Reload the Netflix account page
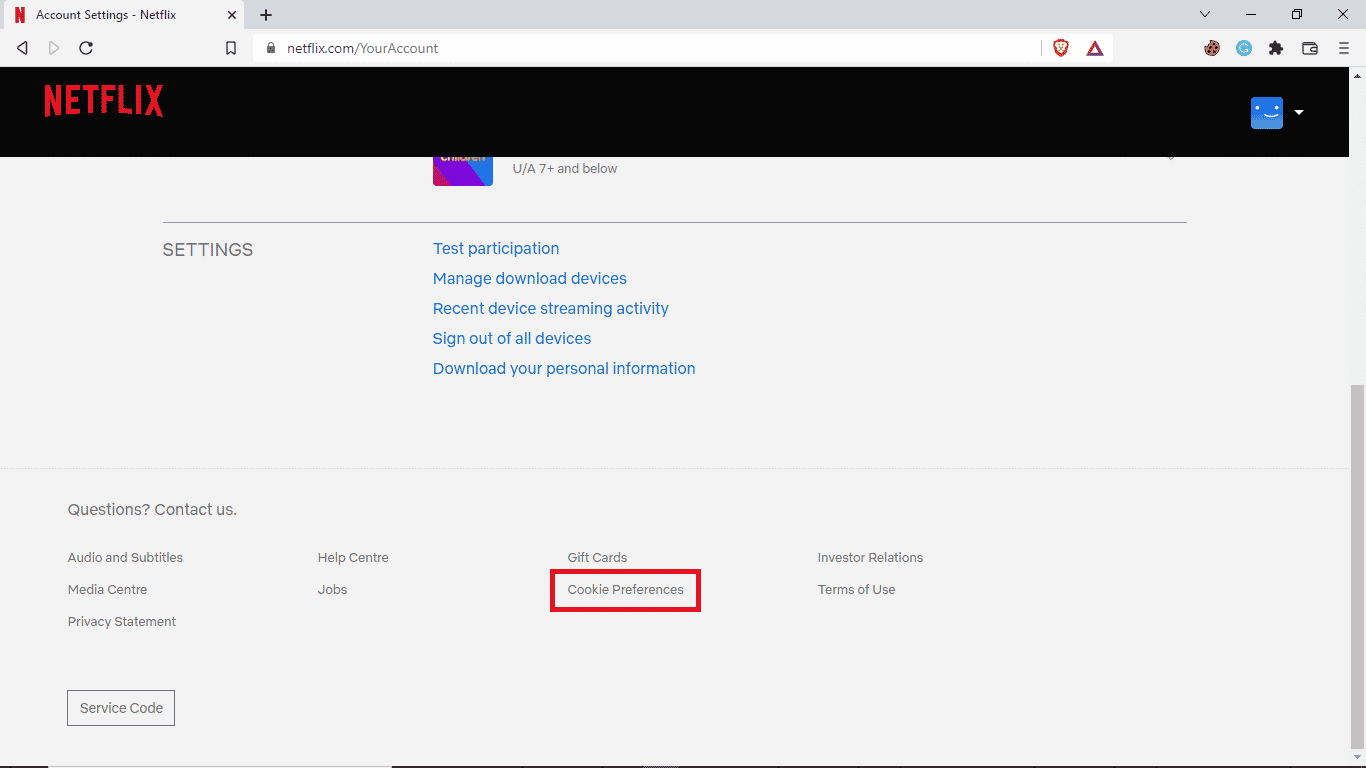 click(x=86, y=48)
